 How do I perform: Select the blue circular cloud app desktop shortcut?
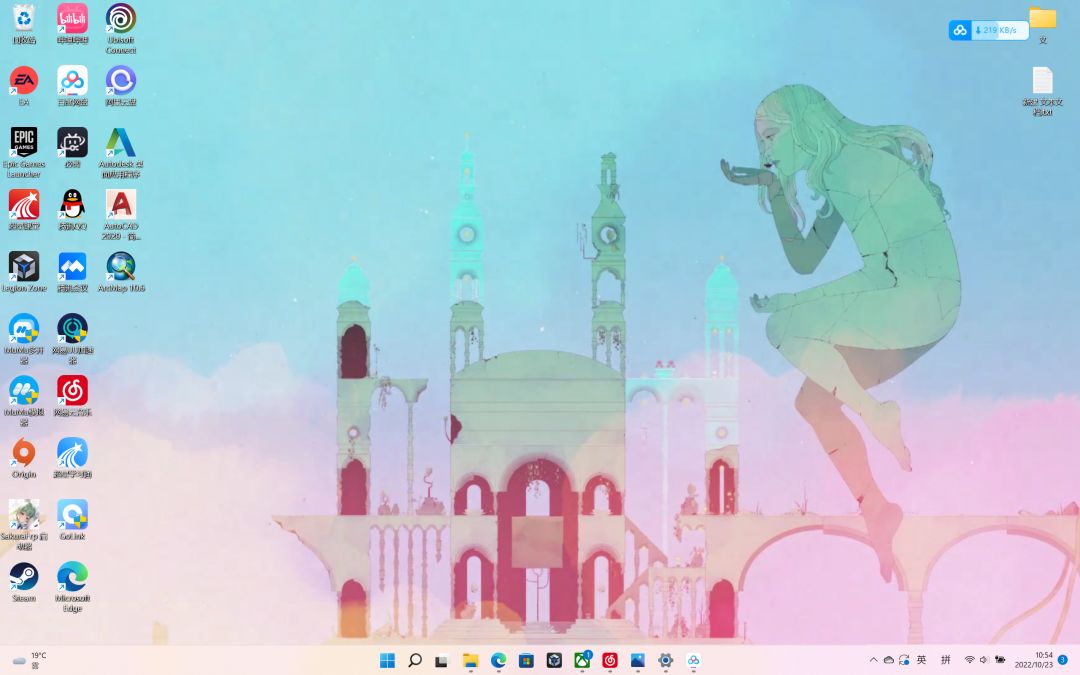pyautogui.click(x=121, y=86)
